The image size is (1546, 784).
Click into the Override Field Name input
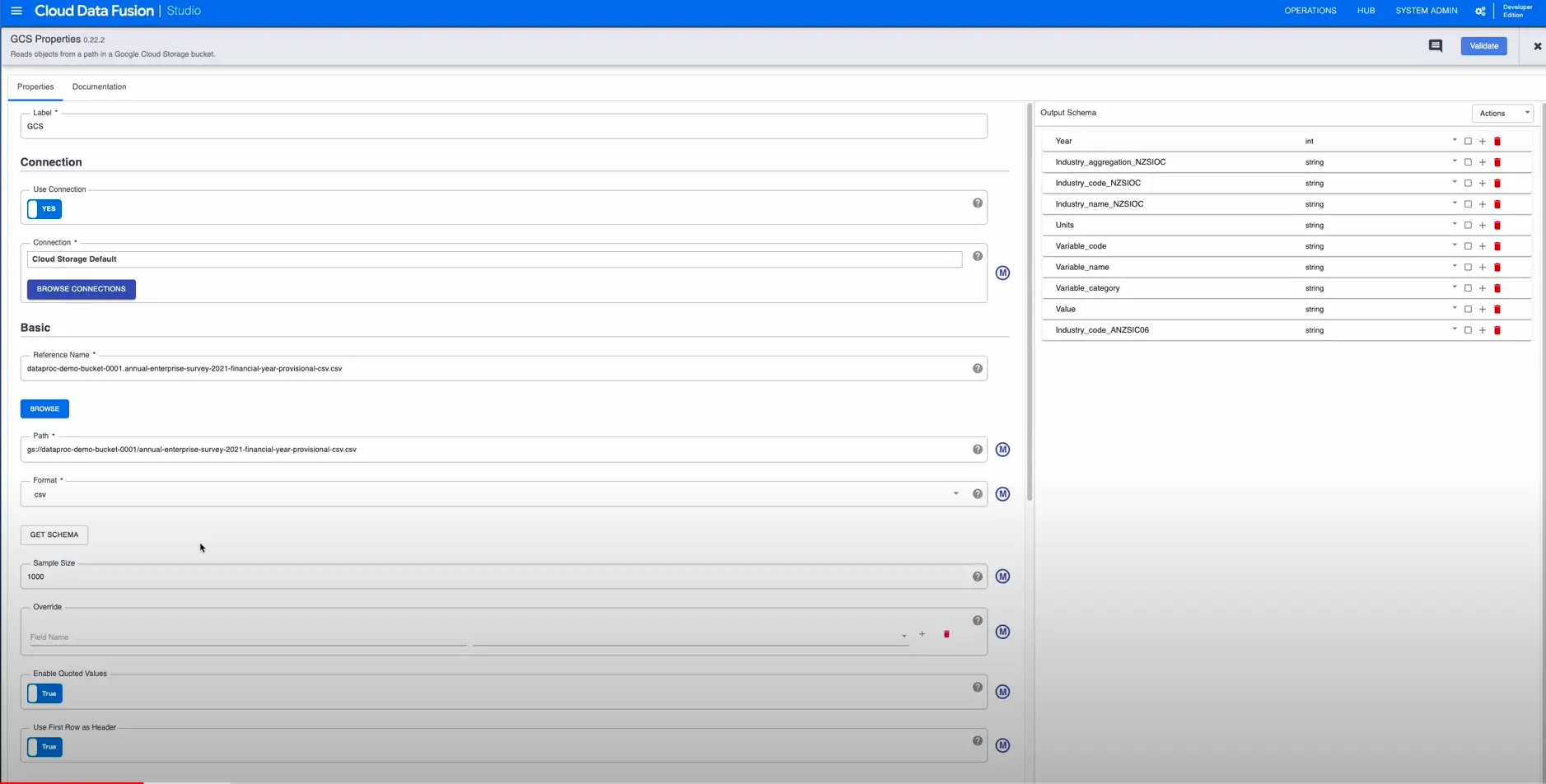[247, 637]
